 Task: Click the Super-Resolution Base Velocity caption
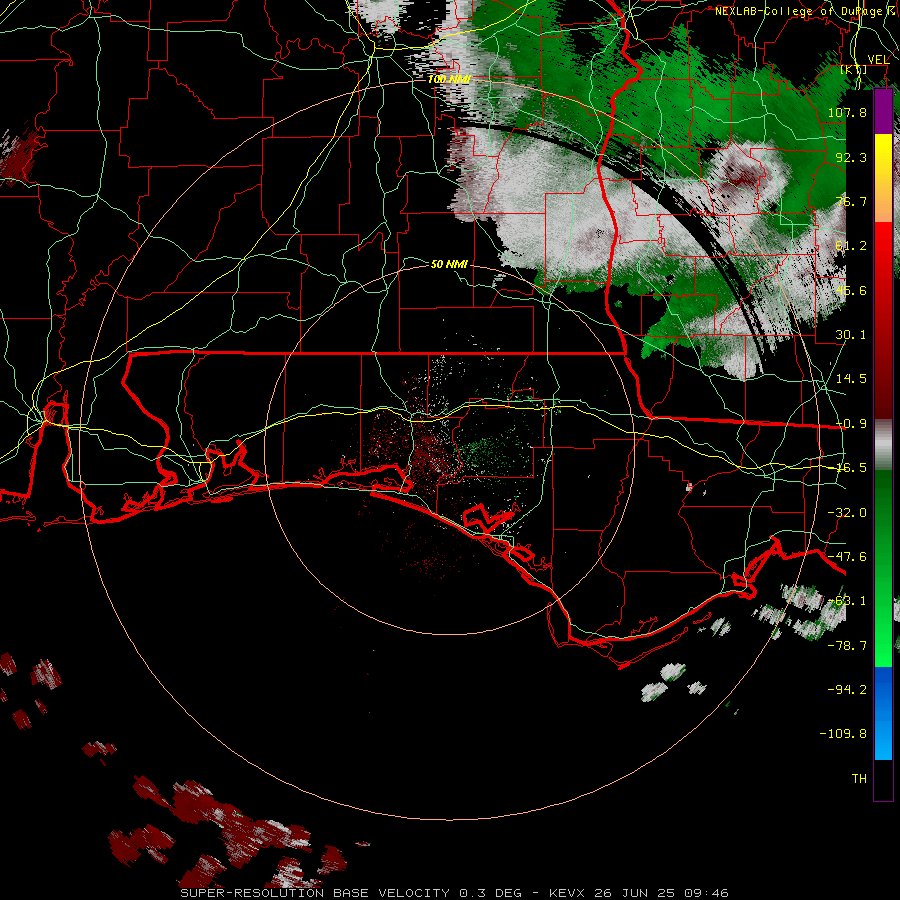click(454, 893)
